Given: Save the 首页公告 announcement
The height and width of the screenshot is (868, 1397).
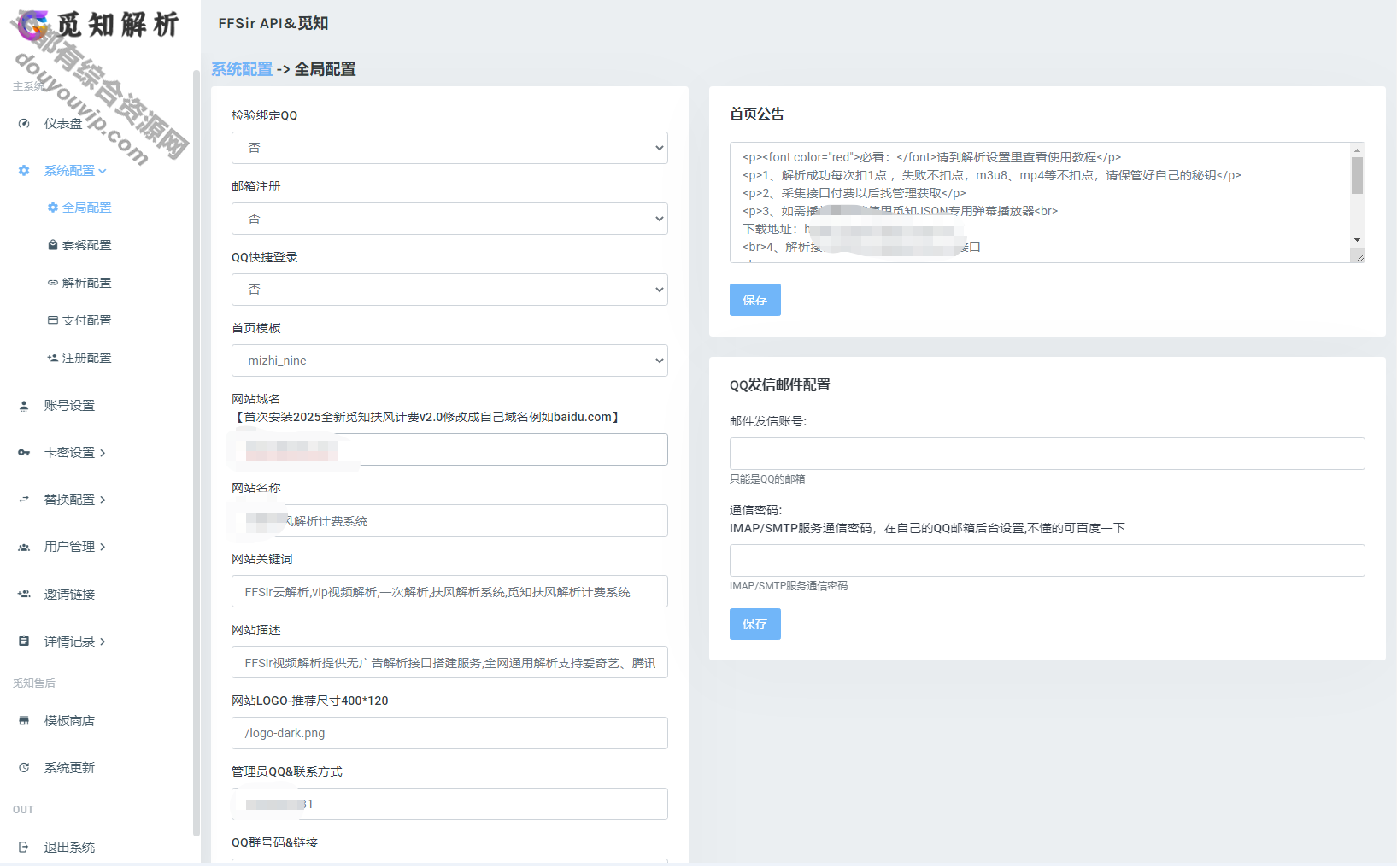Looking at the screenshot, I should pos(754,300).
